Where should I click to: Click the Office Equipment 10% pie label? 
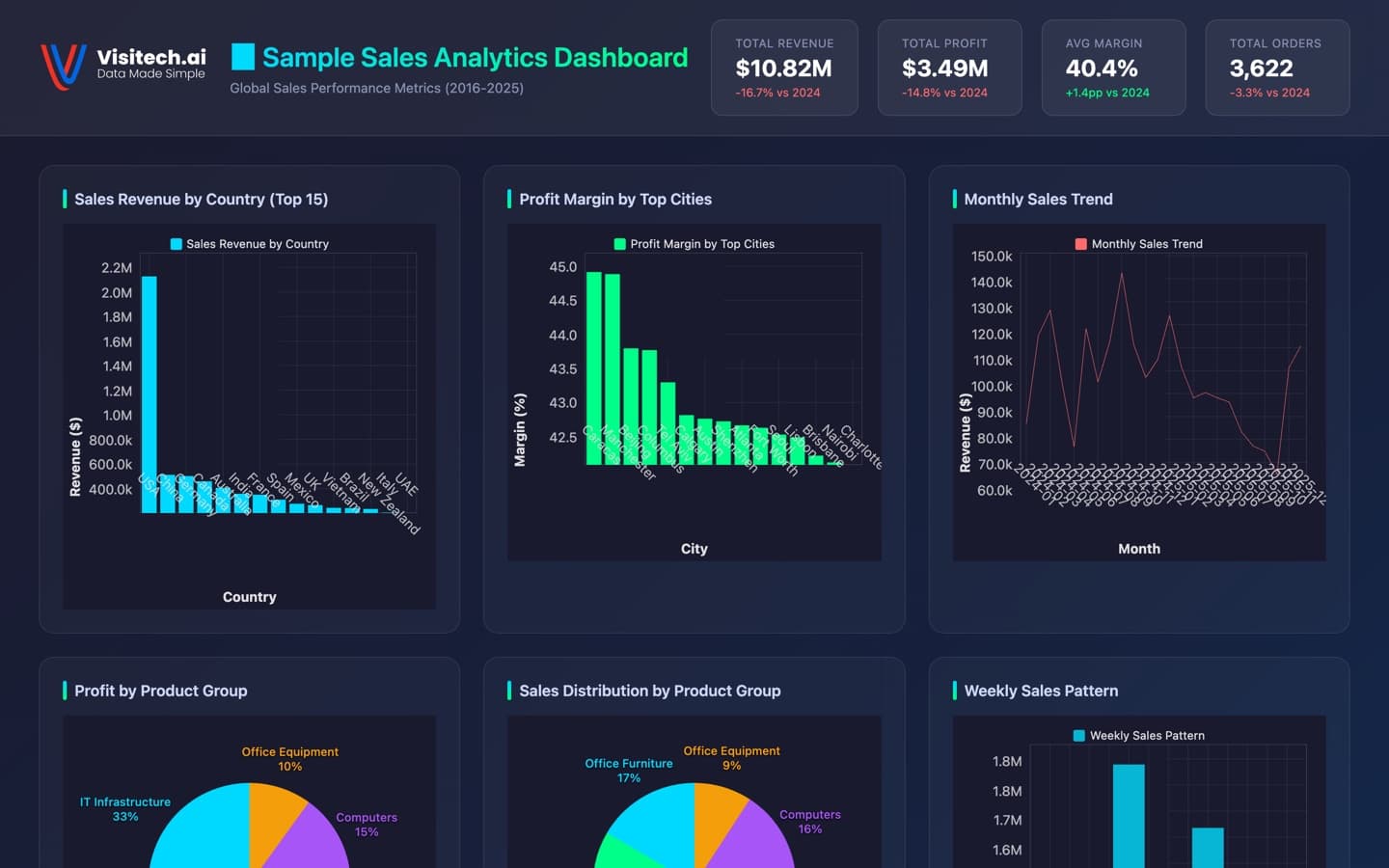[290, 759]
